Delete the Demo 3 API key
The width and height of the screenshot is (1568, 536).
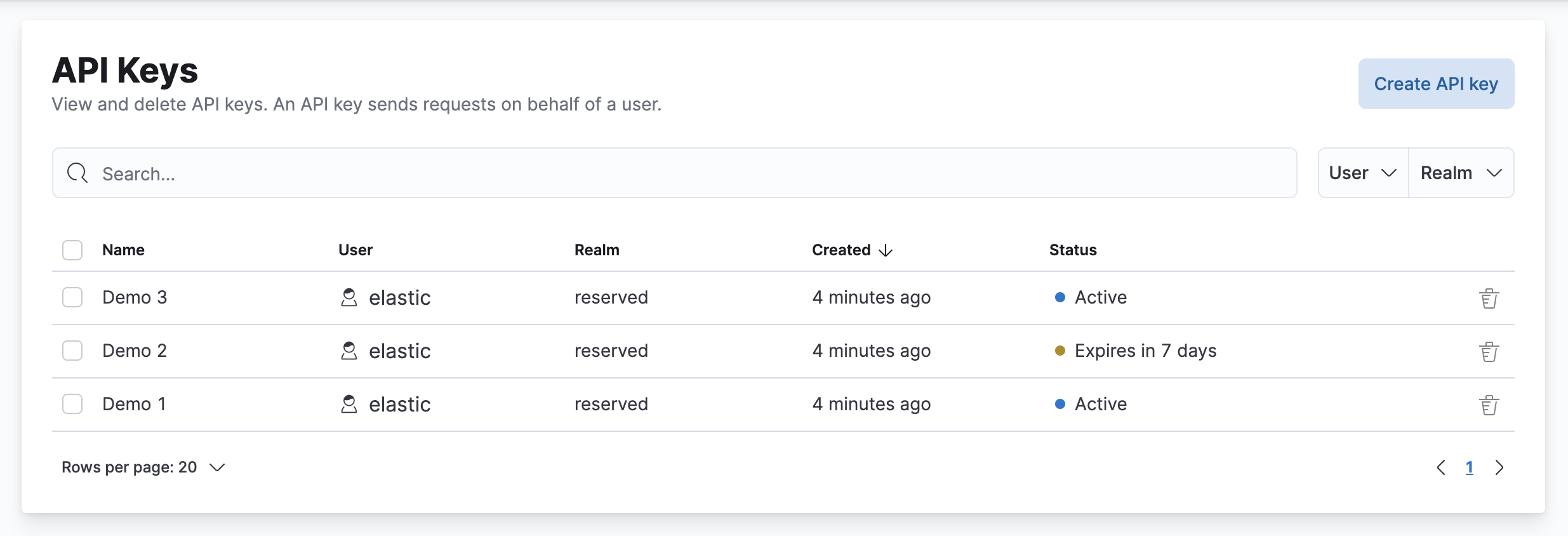[1489, 298]
